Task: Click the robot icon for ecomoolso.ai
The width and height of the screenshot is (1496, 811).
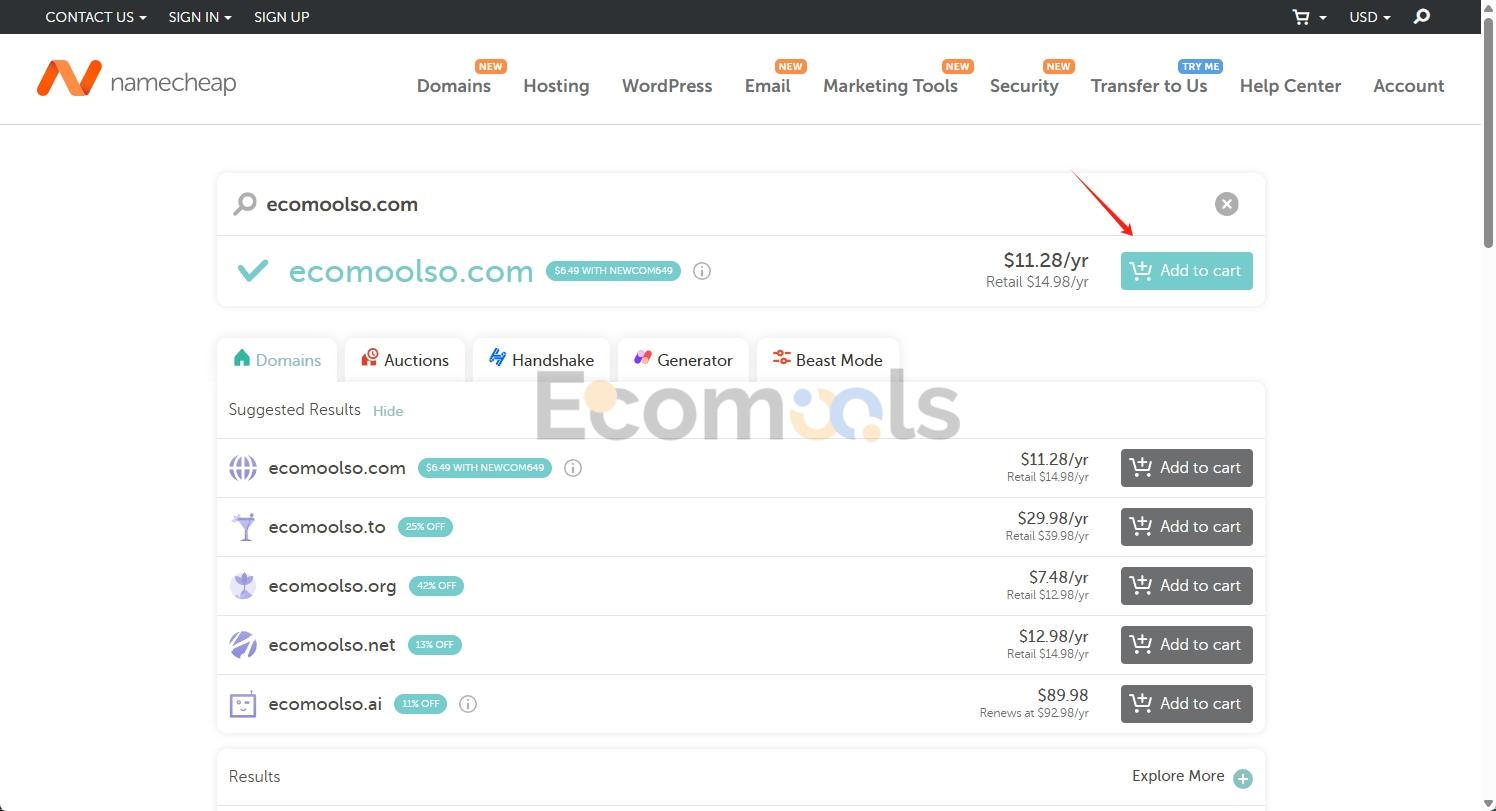Action: click(243, 704)
